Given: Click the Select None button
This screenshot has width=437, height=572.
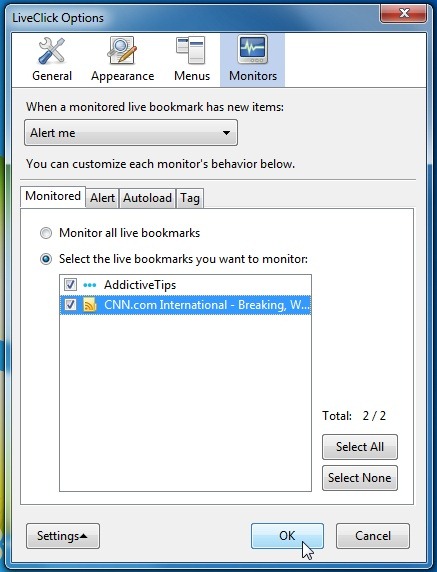Looking at the screenshot, I should (x=360, y=478).
